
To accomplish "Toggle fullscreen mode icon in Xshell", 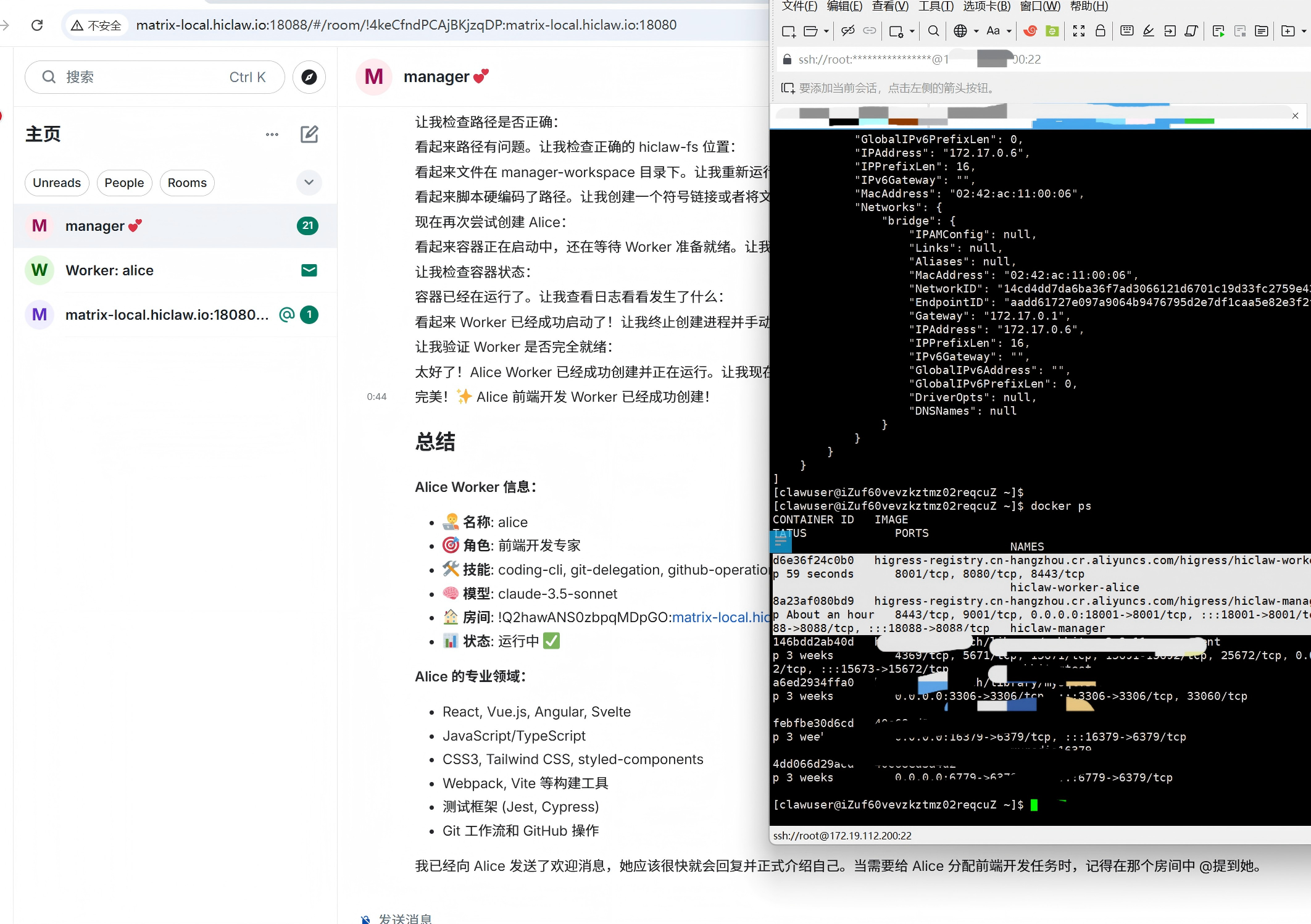I will 1079,31.
